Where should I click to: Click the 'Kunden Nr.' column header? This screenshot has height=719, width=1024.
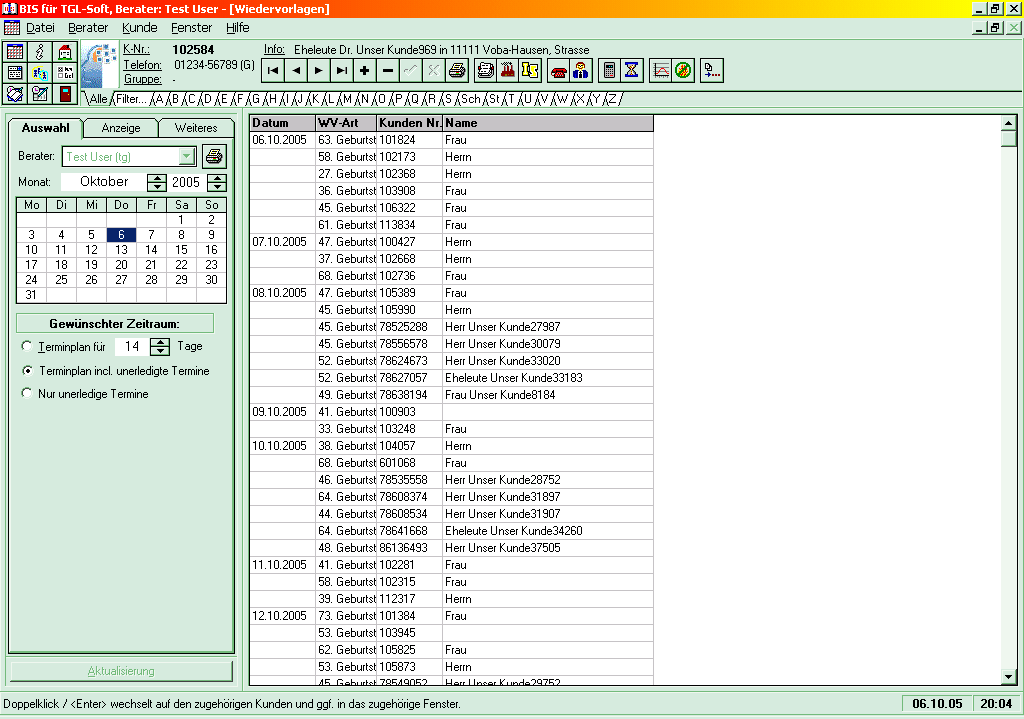(410, 123)
